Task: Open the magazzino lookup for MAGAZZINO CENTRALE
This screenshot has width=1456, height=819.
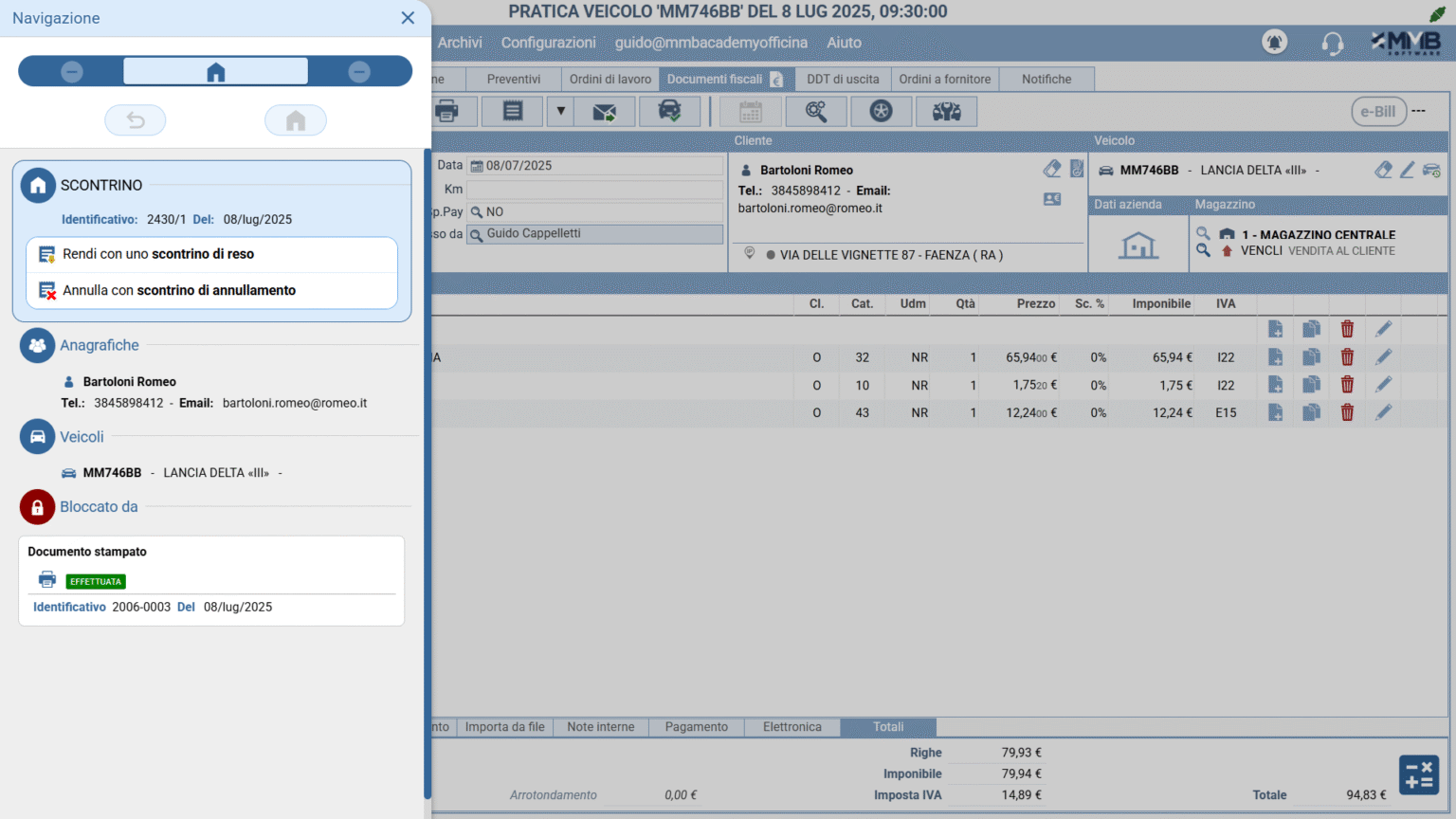Action: [x=1203, y=233]
